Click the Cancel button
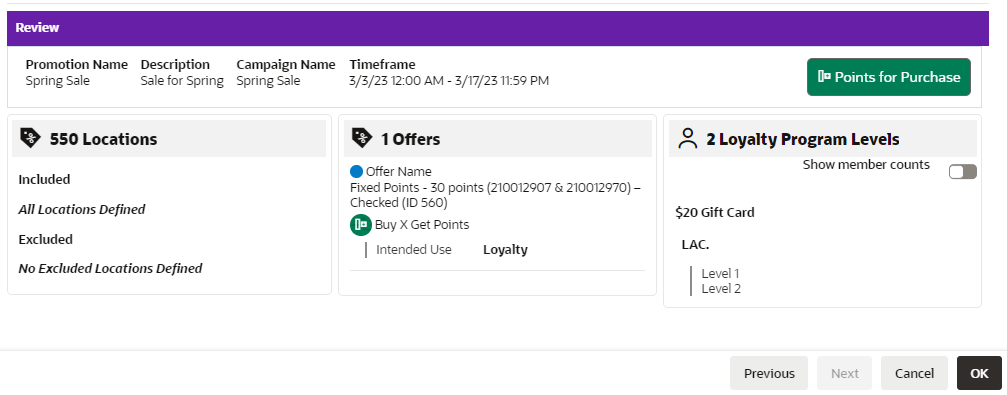1007x395 pixels. pyautogui.click(x=914, y=373)
